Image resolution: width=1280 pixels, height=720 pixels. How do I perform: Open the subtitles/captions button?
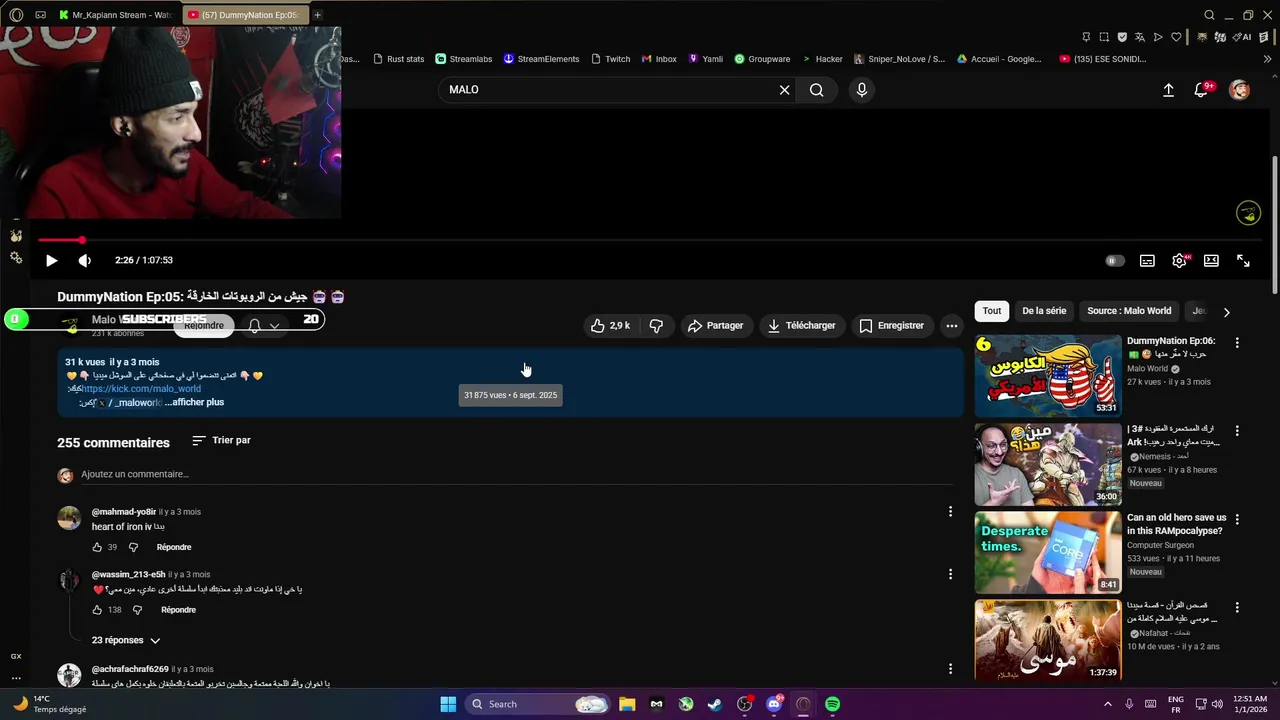pos(1147,260)
